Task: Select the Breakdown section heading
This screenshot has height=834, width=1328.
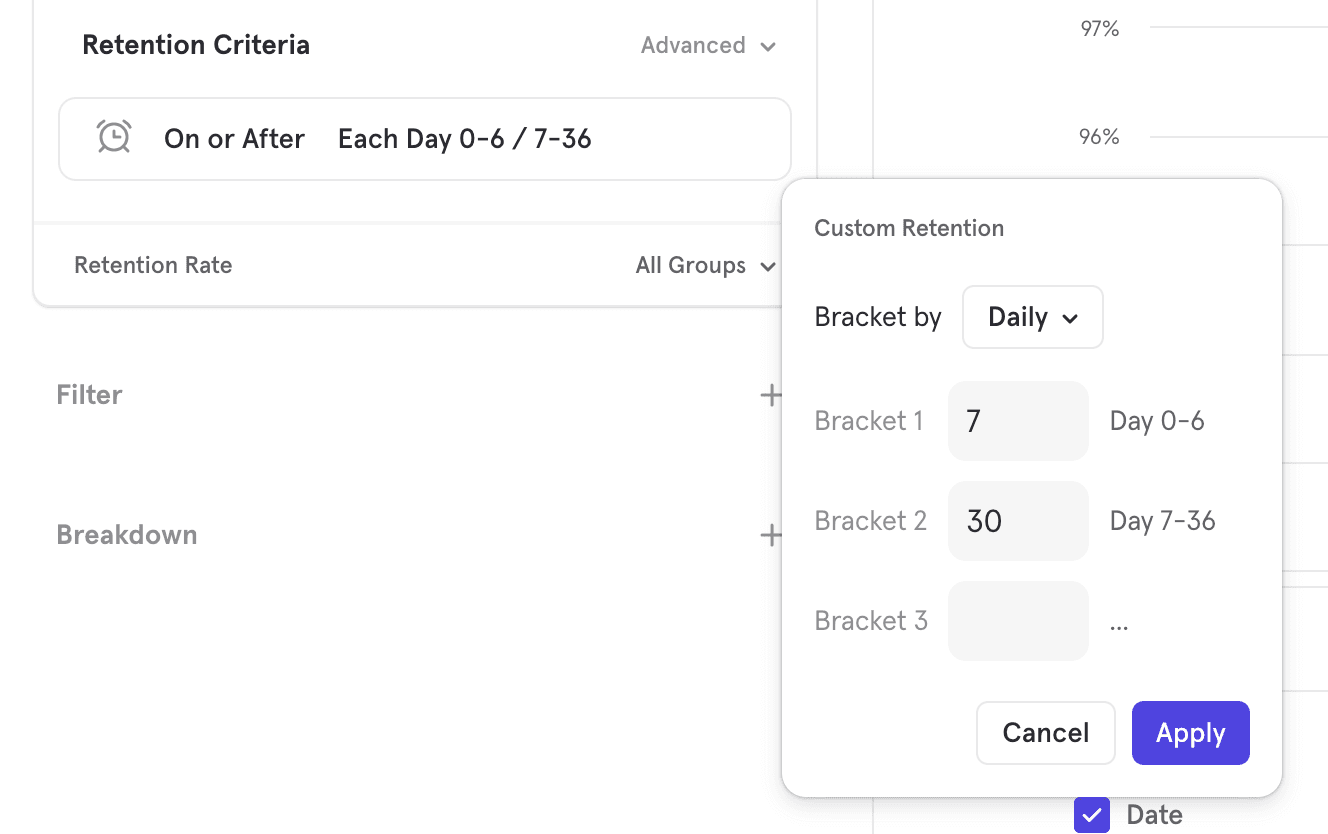Action: coord(126,535)
